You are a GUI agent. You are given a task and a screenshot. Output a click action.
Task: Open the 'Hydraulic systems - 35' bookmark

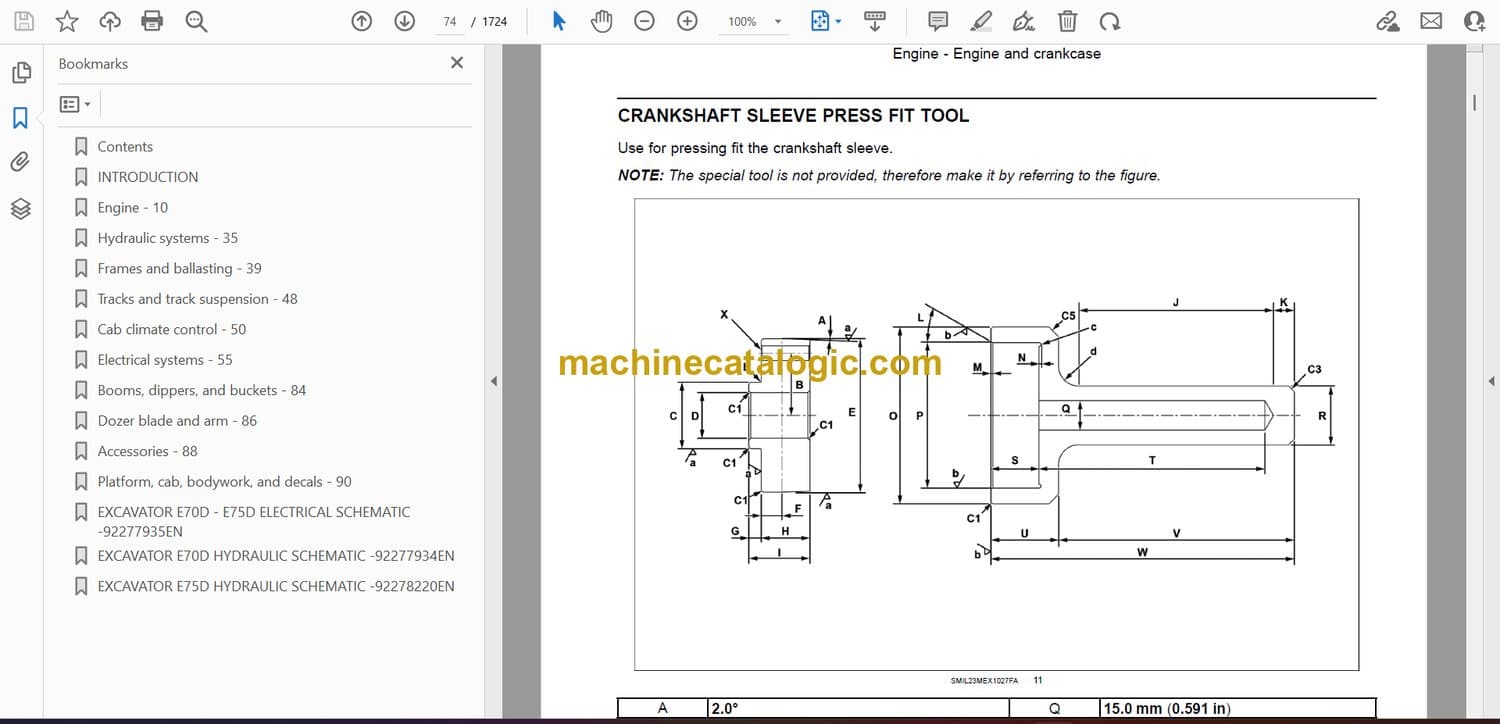coord(167,238)
